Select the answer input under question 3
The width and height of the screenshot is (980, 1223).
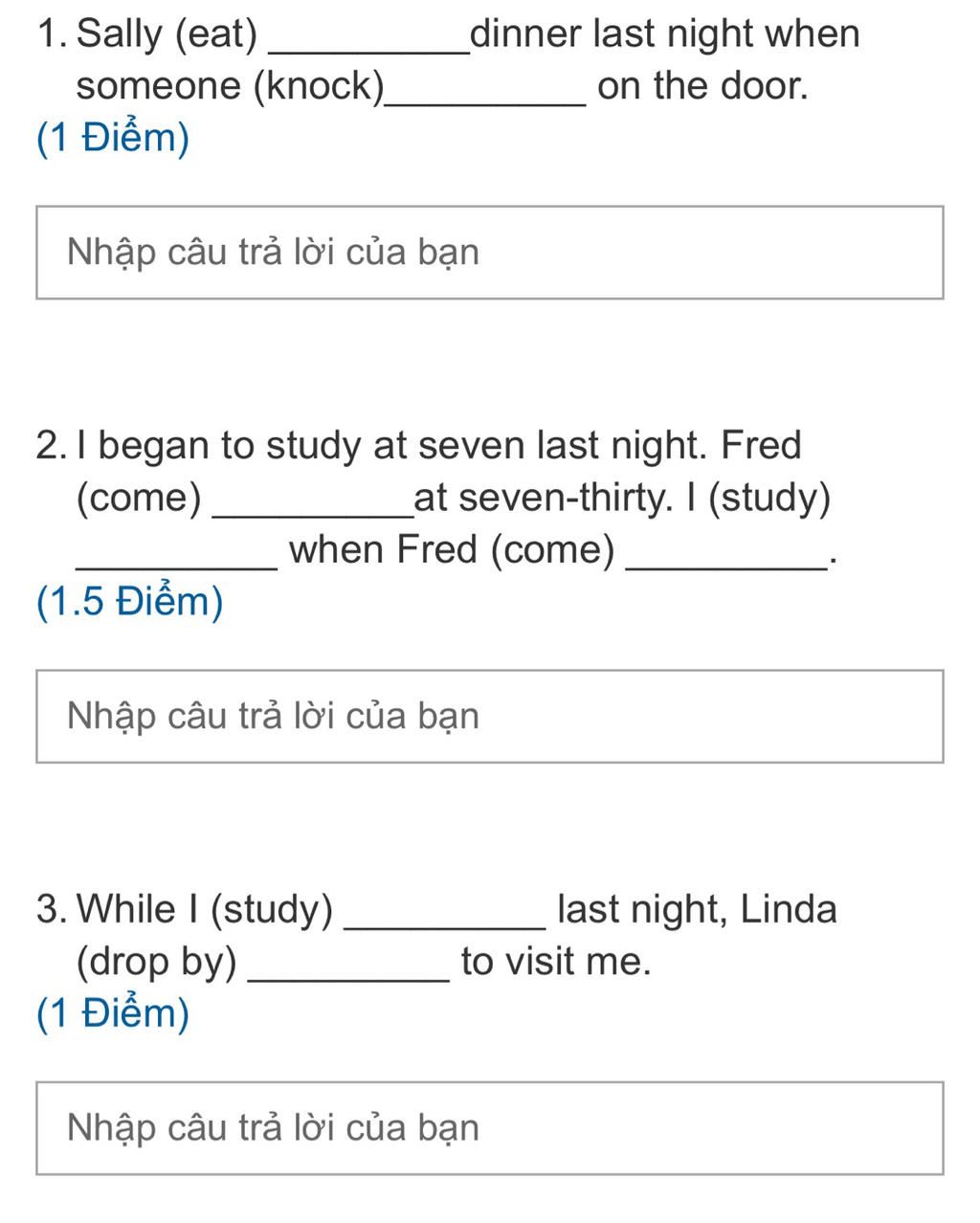click(x=490, y=1128)
